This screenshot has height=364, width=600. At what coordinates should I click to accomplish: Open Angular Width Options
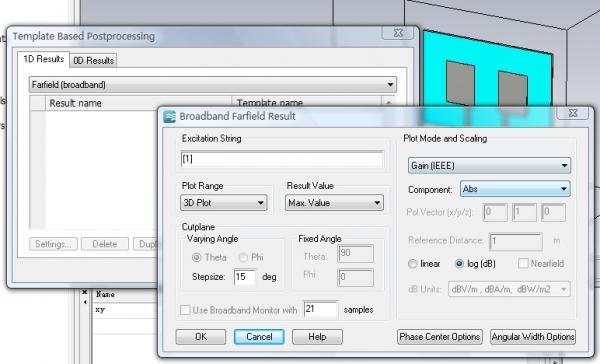533,337
